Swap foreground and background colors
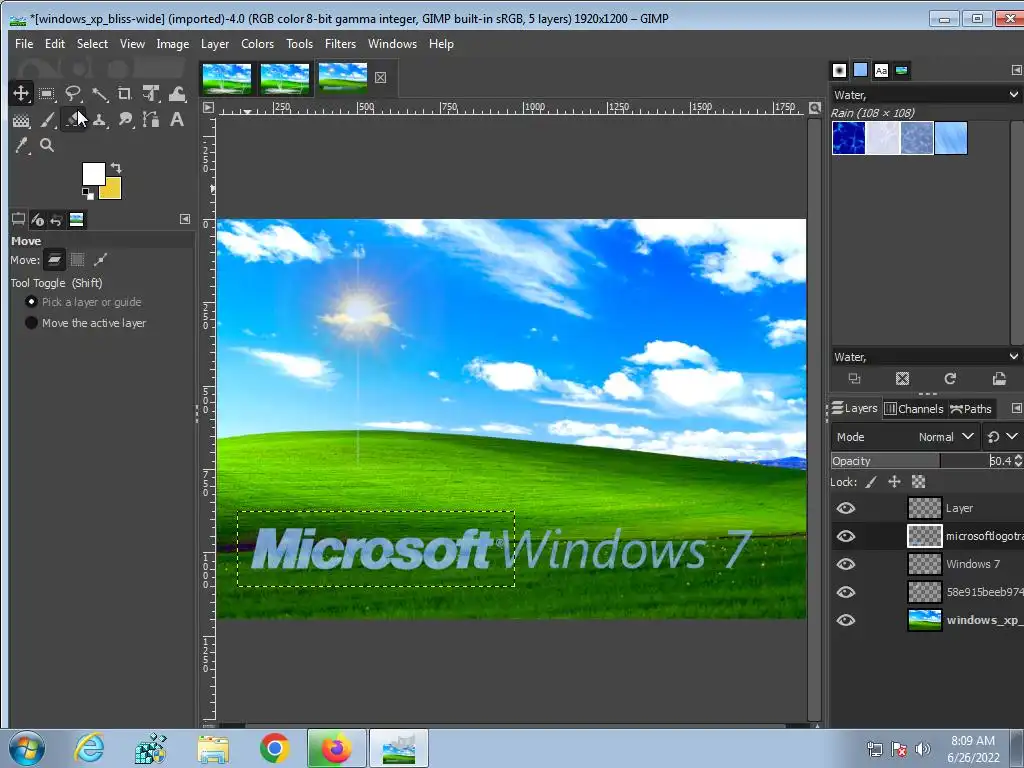 click(x=116, y=168)
